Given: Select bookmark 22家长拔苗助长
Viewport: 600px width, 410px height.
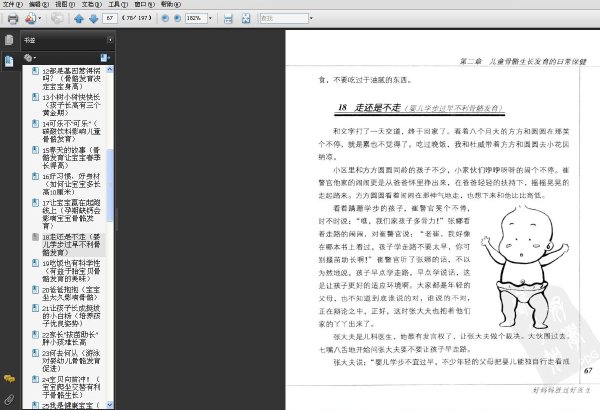Looking at the screenshot, I should [x=71, y=338].
